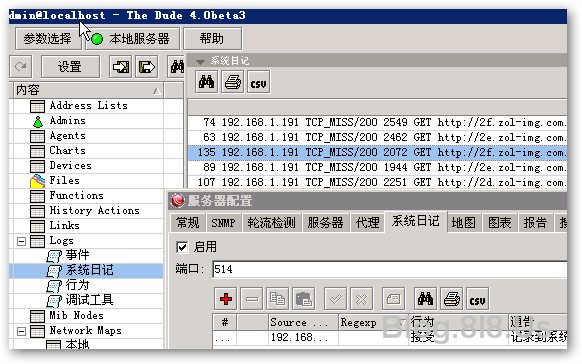Open the 代理 tab

point(367,223)
